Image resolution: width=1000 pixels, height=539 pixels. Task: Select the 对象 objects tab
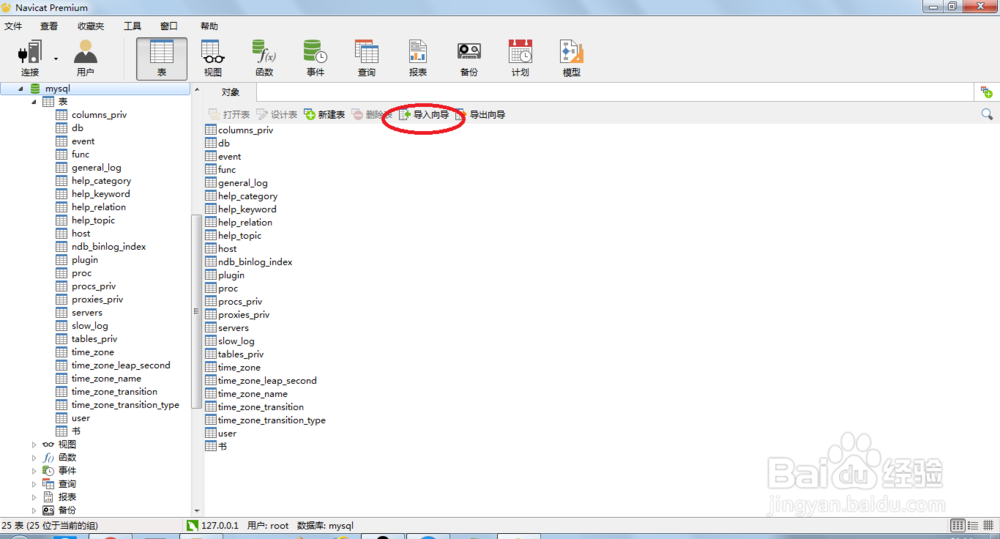tap(230, 92)
